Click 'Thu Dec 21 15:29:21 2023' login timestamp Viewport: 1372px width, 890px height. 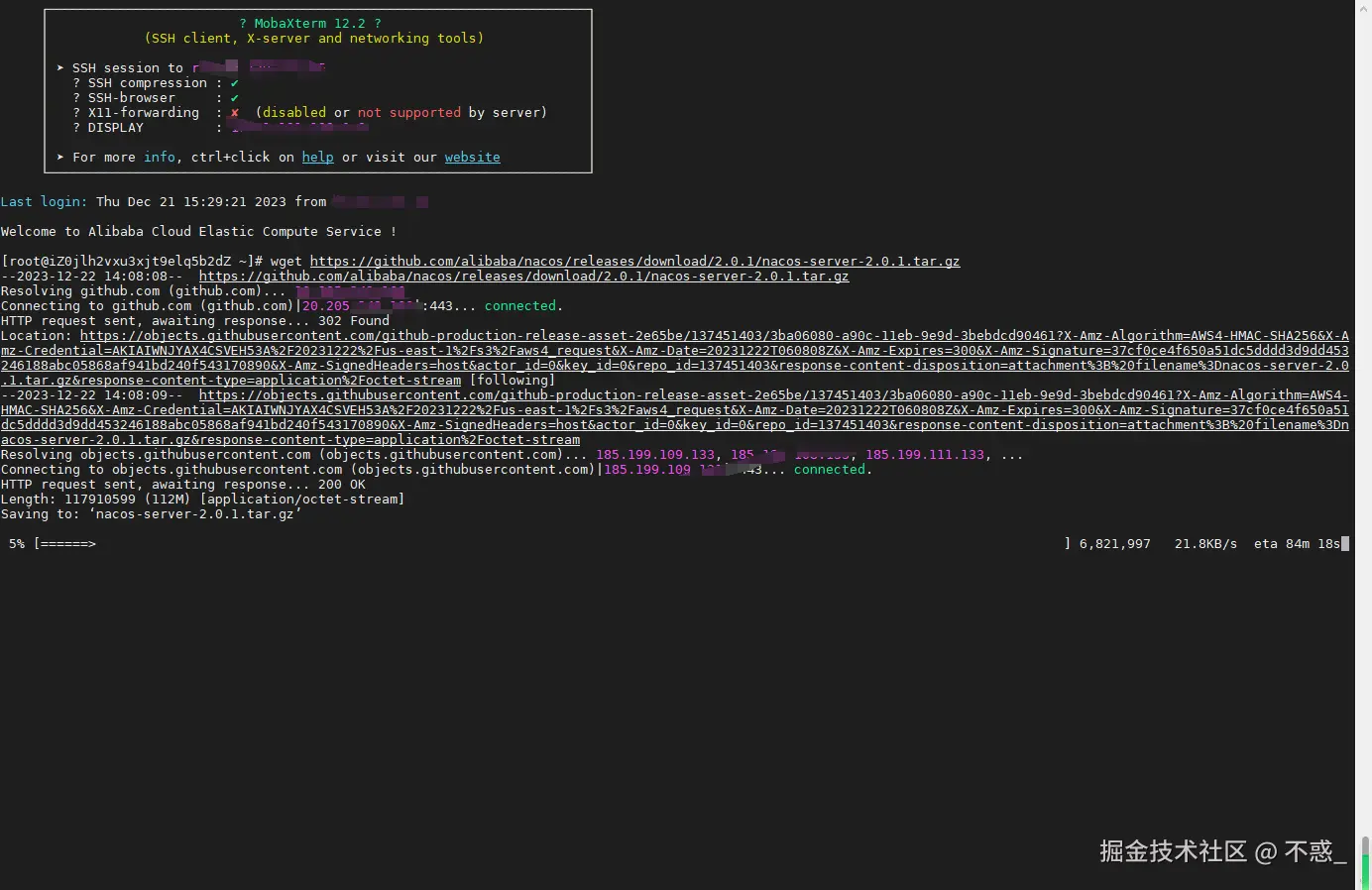click(190, 201)
